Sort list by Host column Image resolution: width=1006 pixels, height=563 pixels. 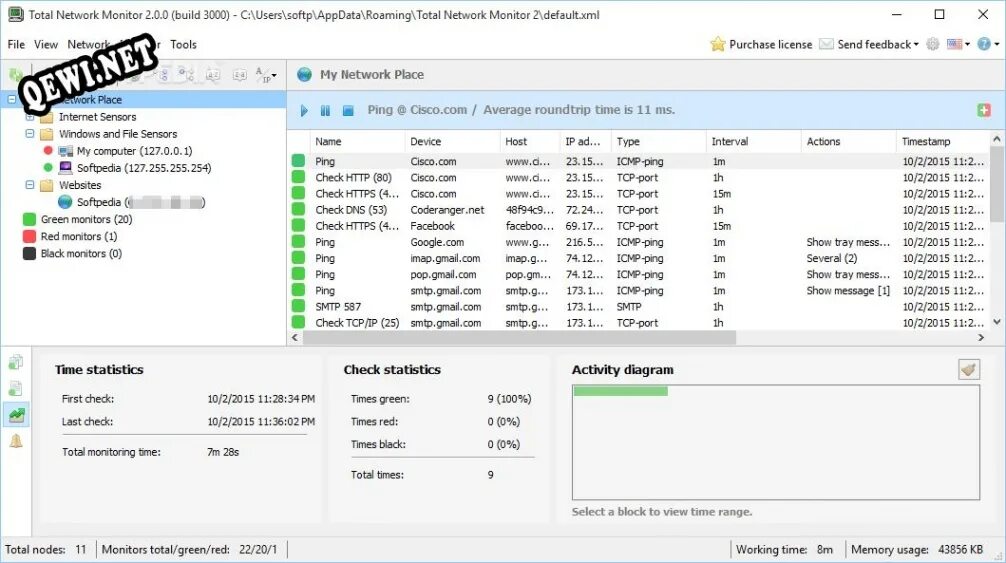click(530, 141)
